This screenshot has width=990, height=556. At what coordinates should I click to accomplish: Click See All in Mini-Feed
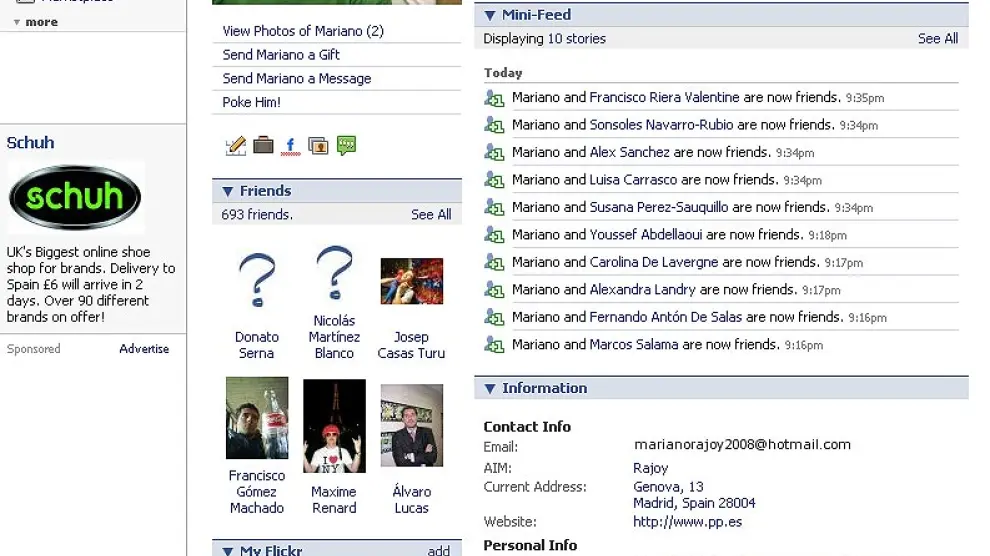coord(937,39)
